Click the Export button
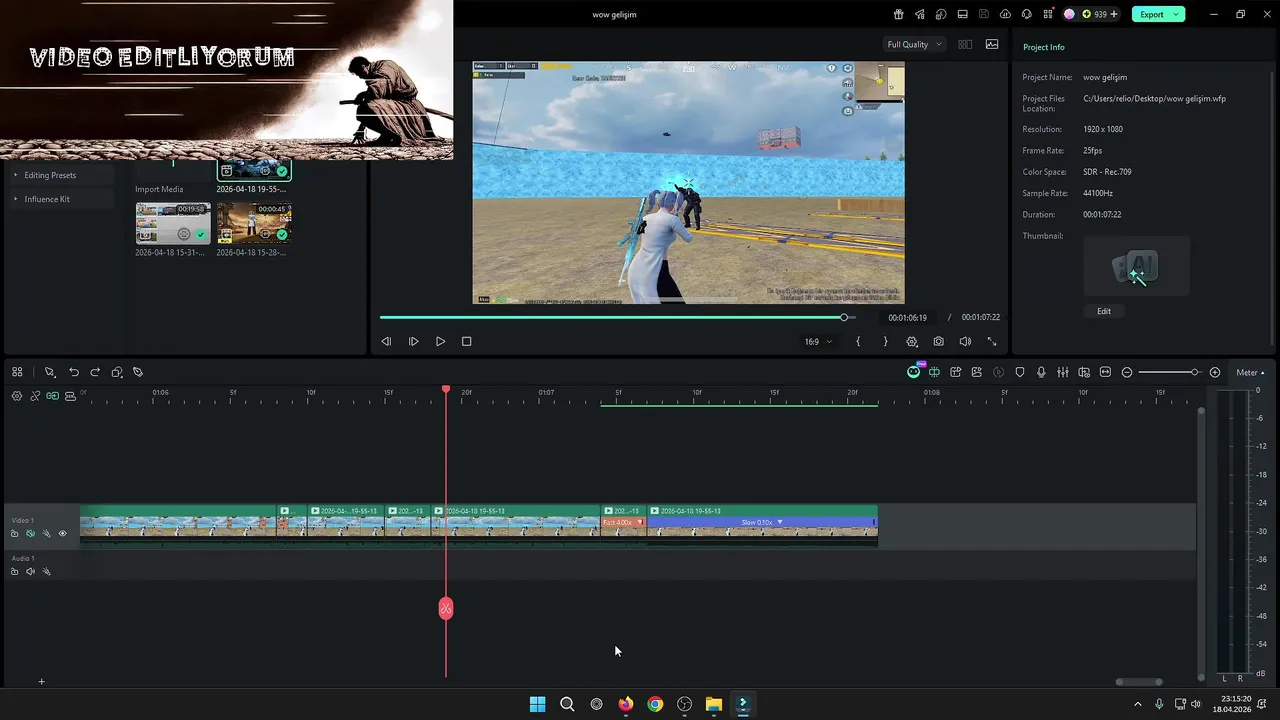This screenshot has width=1280, height=720. click(1152, 14)
